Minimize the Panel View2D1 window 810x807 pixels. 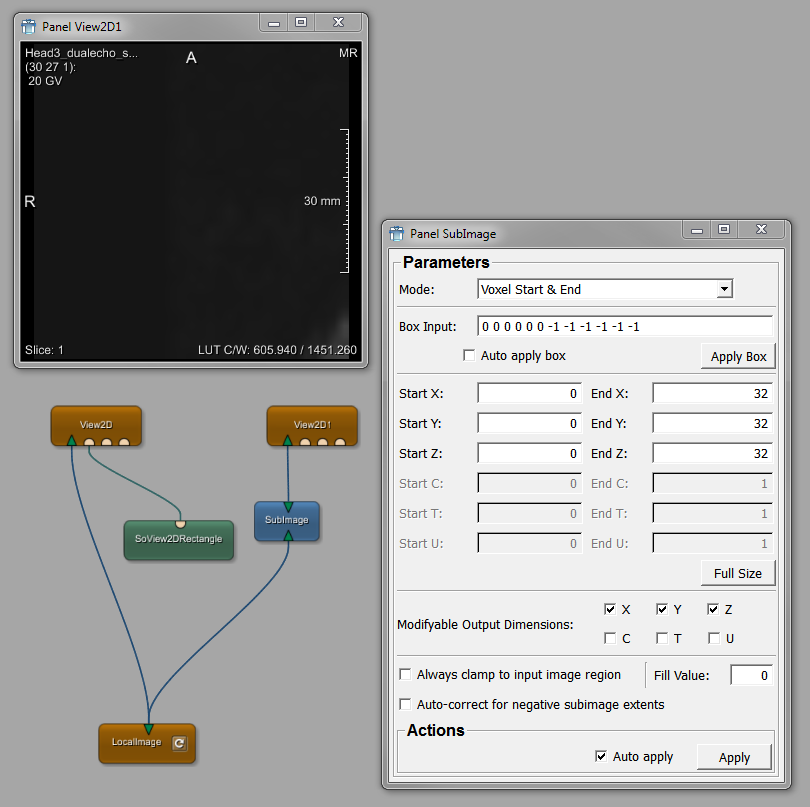273,22
